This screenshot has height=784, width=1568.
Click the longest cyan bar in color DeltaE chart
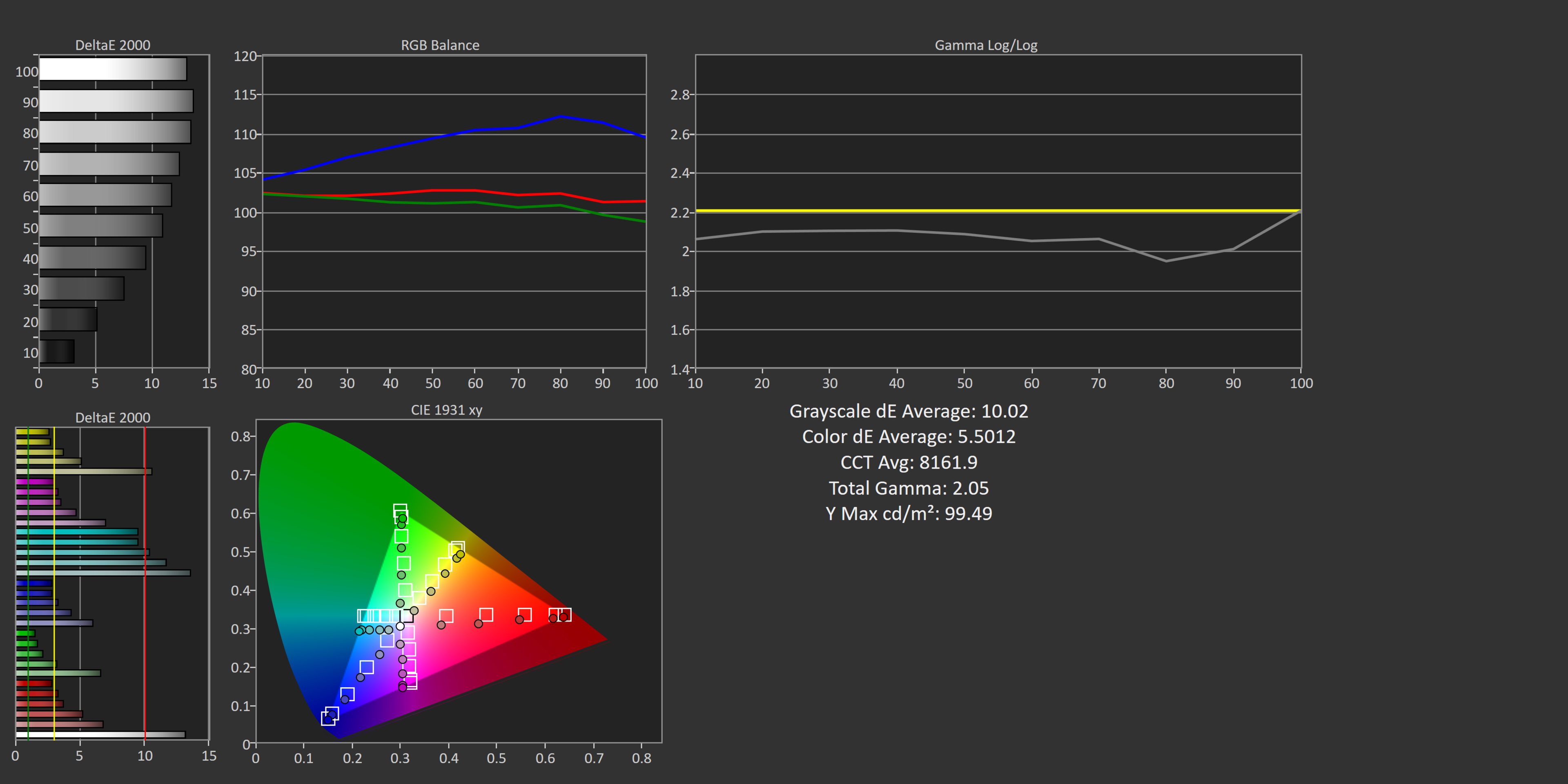click(x=103, y=573)
